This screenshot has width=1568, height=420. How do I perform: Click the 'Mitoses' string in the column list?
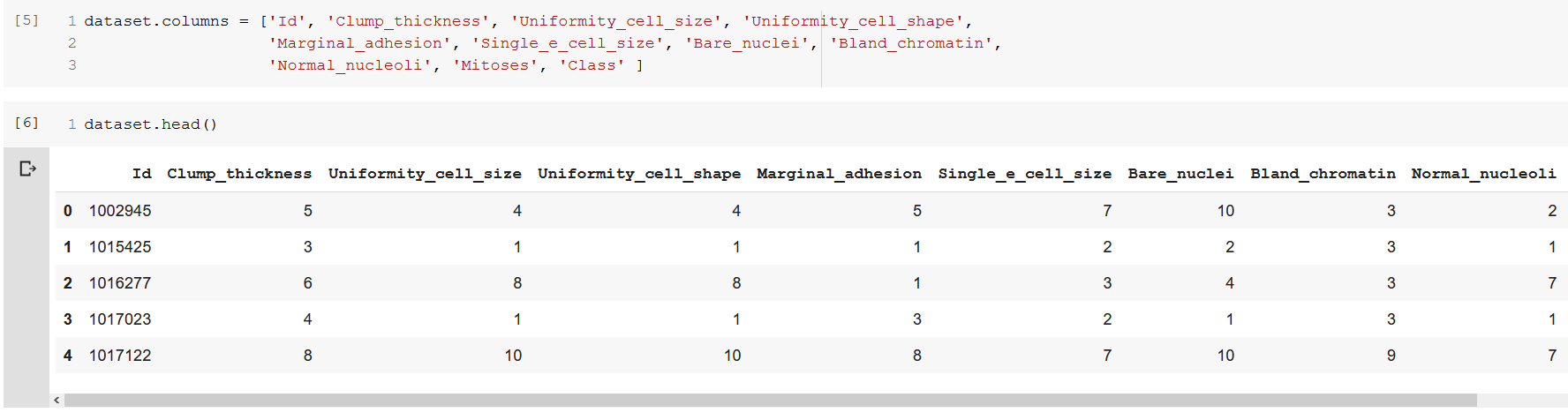coord(495,65)
